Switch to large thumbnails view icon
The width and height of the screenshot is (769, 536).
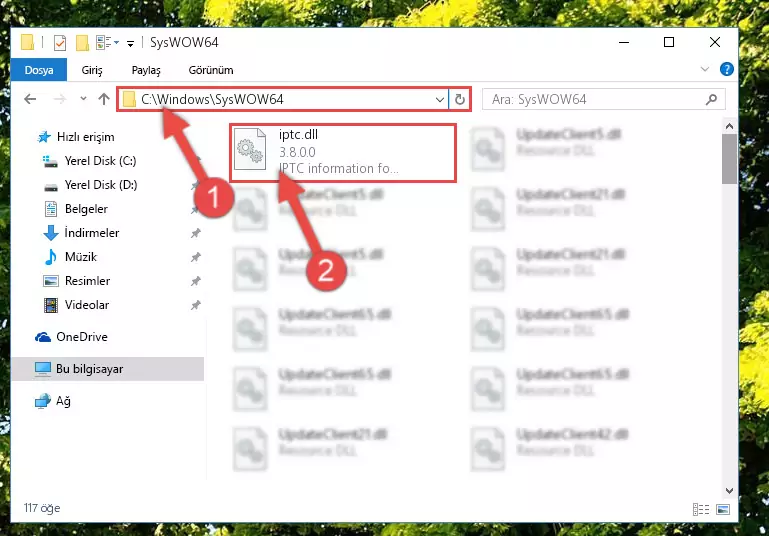pos(723,510)
